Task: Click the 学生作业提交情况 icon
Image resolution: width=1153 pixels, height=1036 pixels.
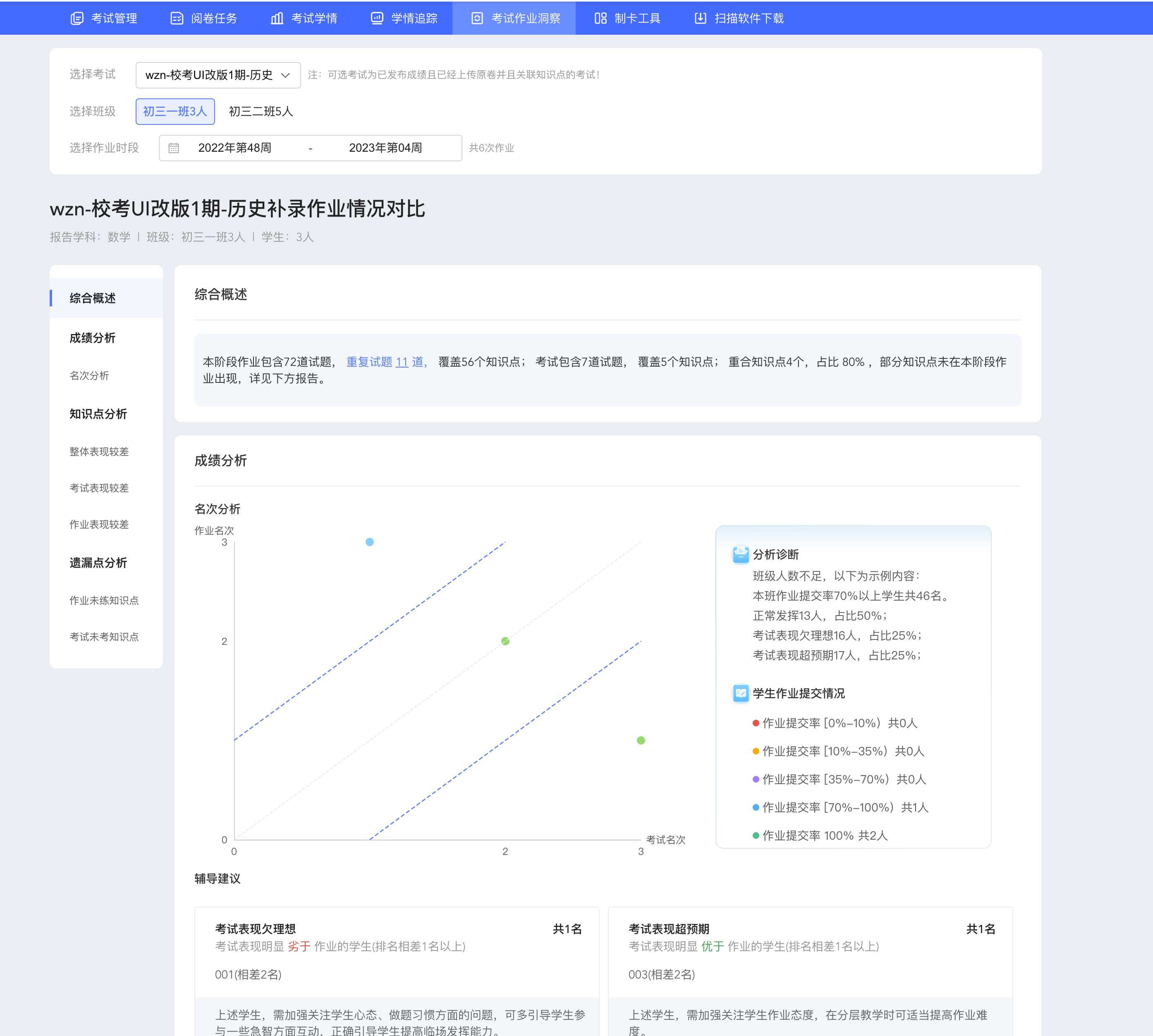Action: tap(740, 693)
